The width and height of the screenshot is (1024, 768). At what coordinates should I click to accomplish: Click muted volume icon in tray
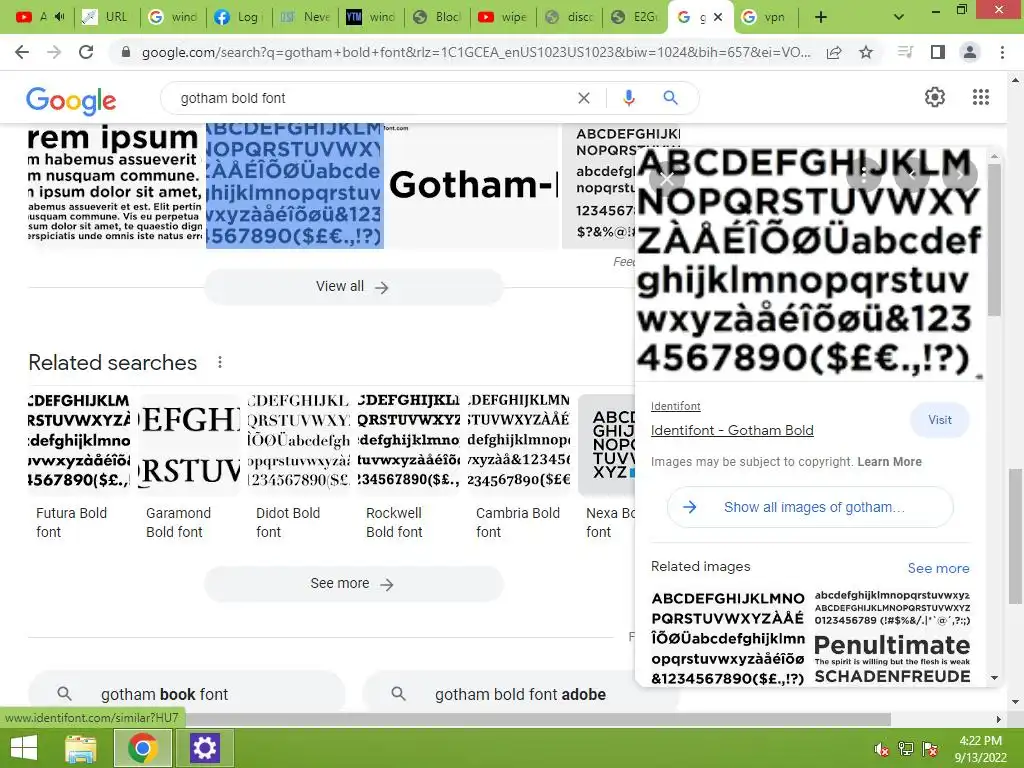click(x=881, y=748)
